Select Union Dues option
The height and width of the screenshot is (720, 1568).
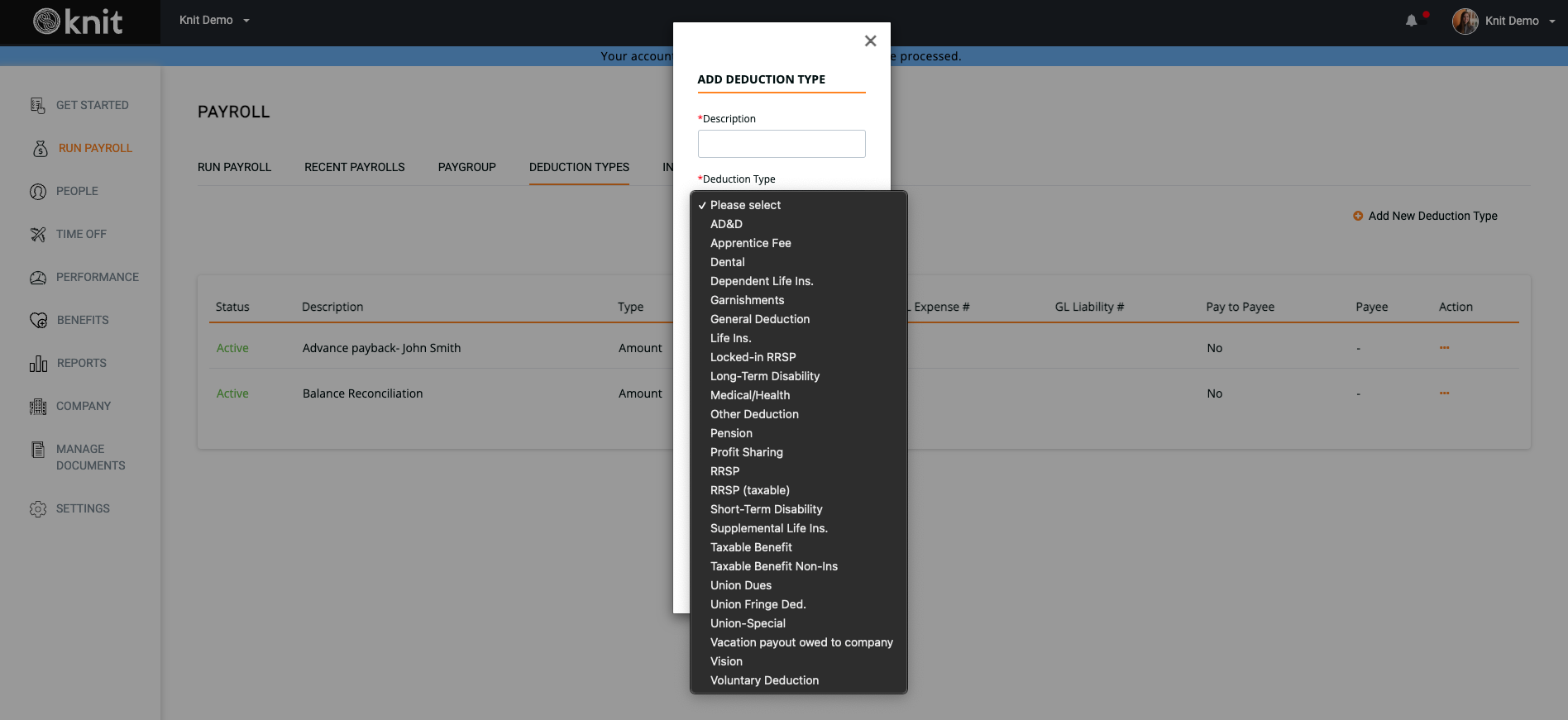pos(799,585)
